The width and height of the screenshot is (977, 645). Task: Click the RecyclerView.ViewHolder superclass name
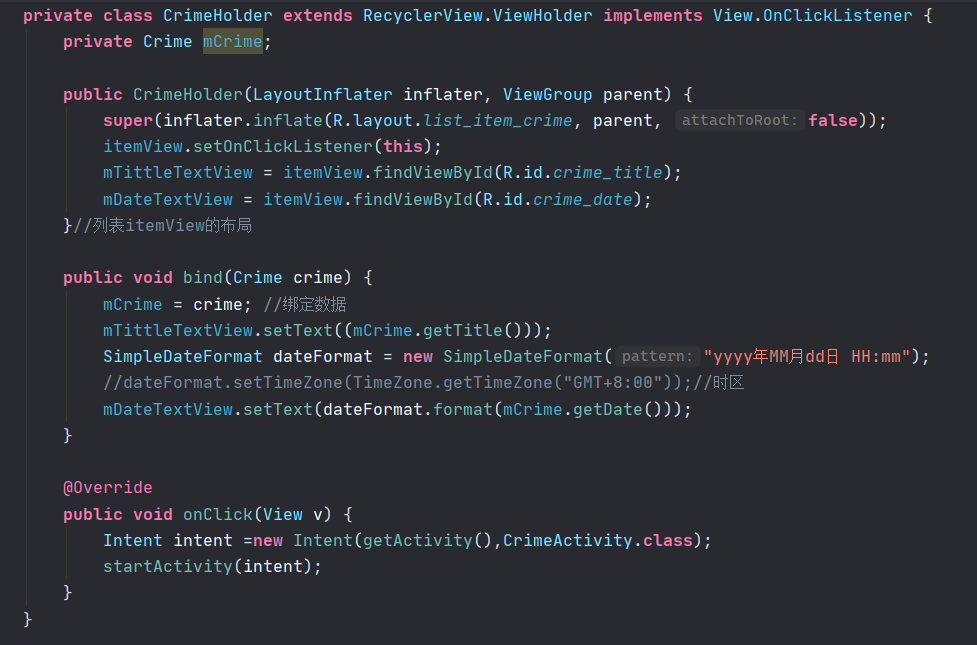pos(478,16)
